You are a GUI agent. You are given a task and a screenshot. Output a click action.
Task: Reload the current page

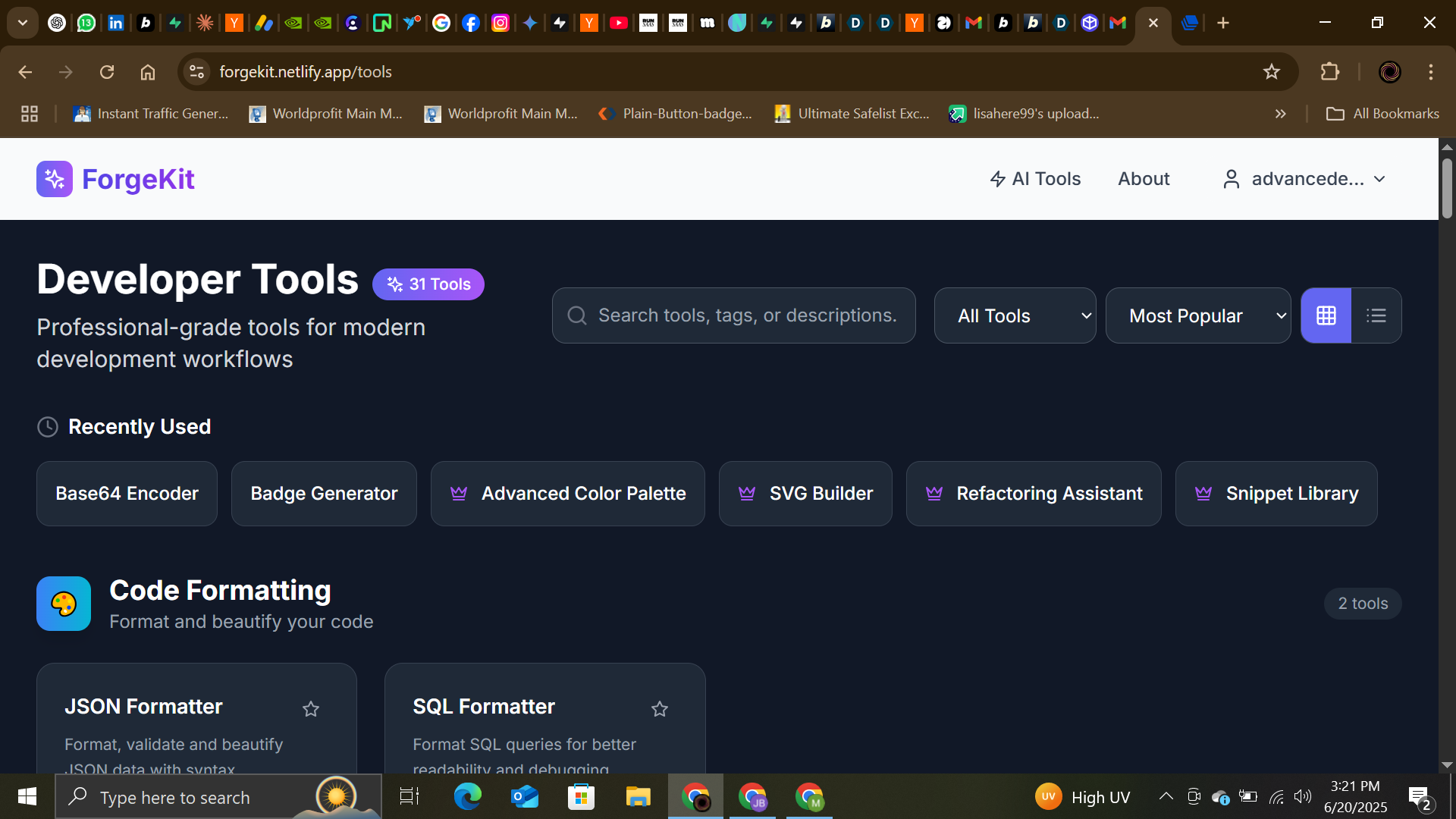pos(107,72)
